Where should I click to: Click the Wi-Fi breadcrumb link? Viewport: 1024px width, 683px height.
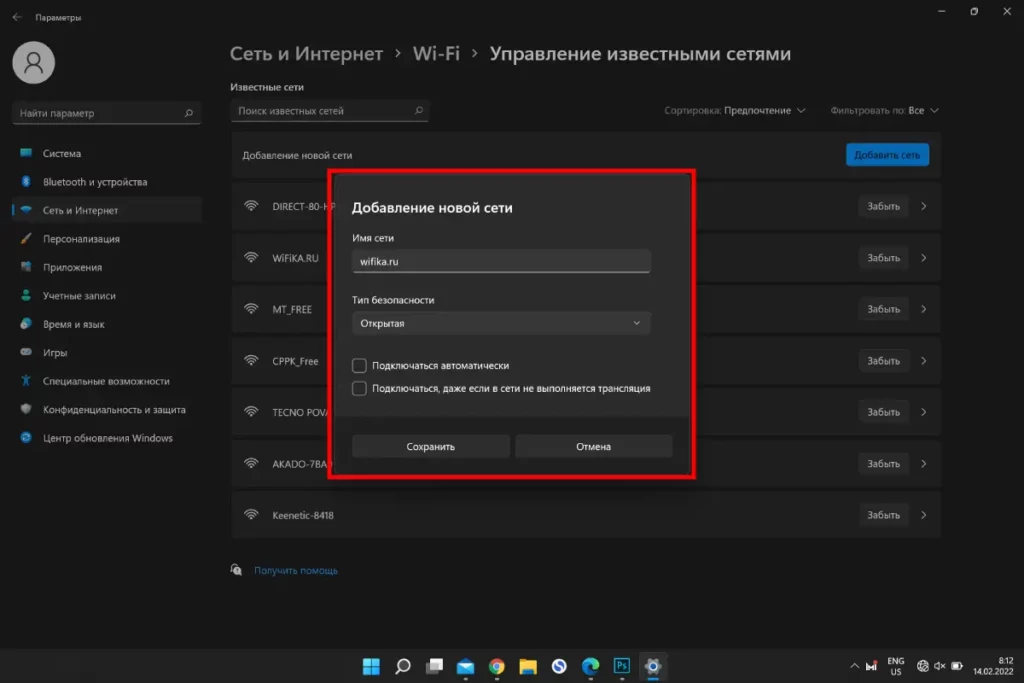click(x=436, y=54)
